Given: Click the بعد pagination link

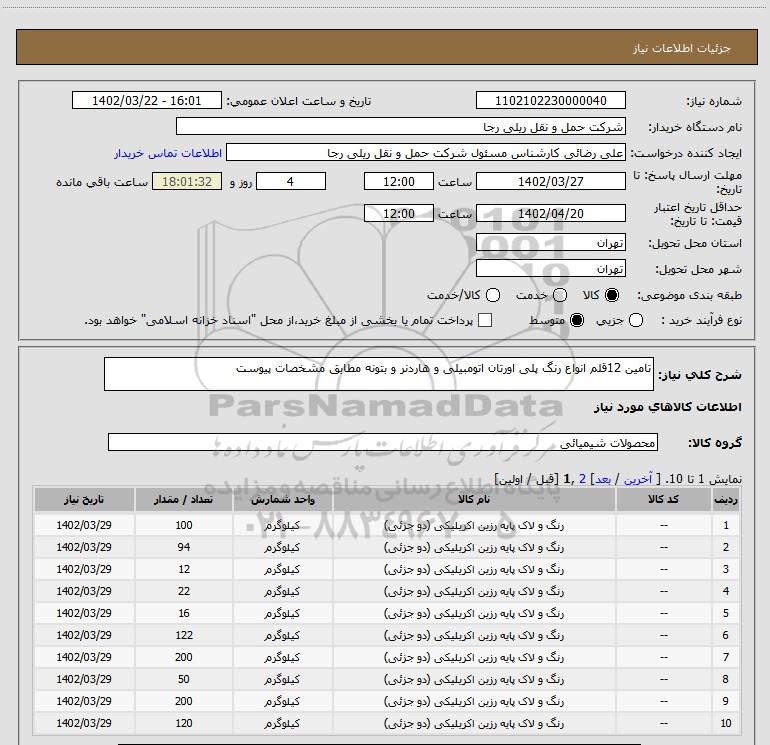Looking at the screenshot, I should [x=603, y=479].
